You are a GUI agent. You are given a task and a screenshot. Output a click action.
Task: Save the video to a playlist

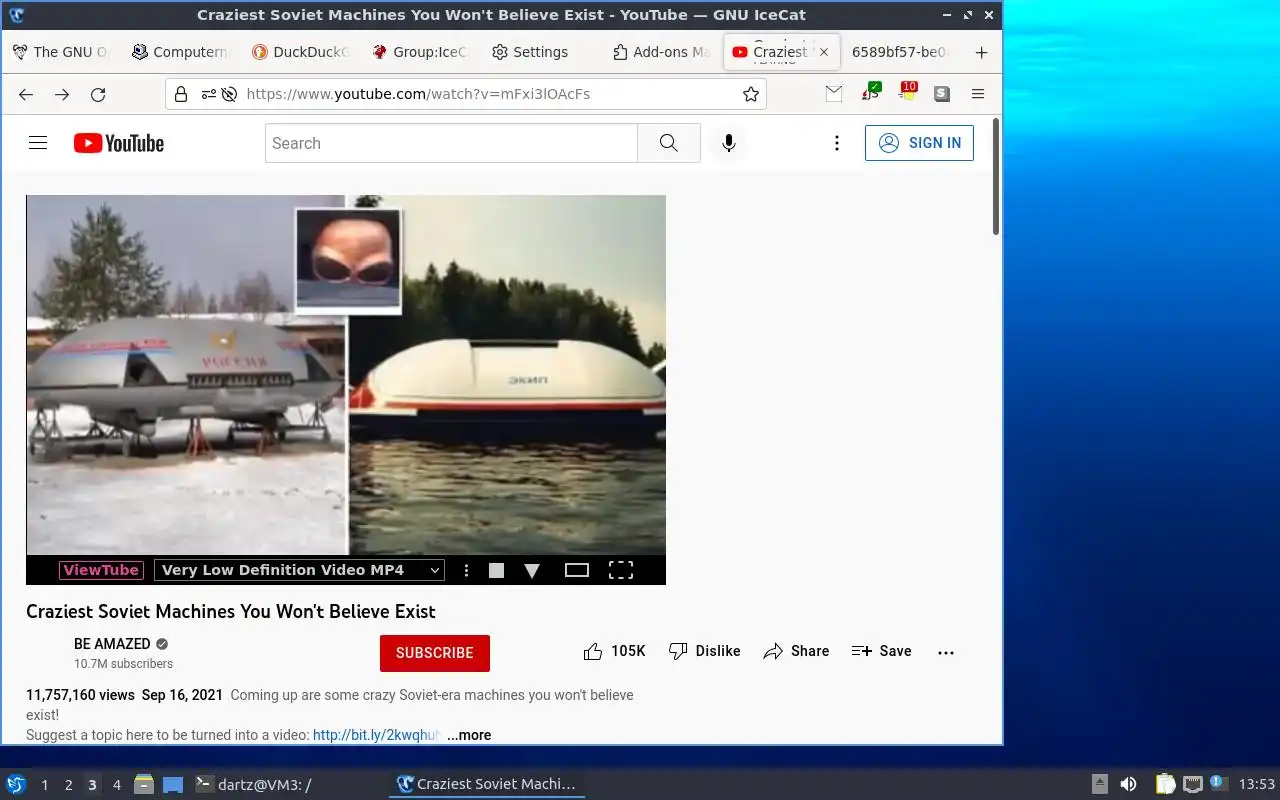(881, 652)
